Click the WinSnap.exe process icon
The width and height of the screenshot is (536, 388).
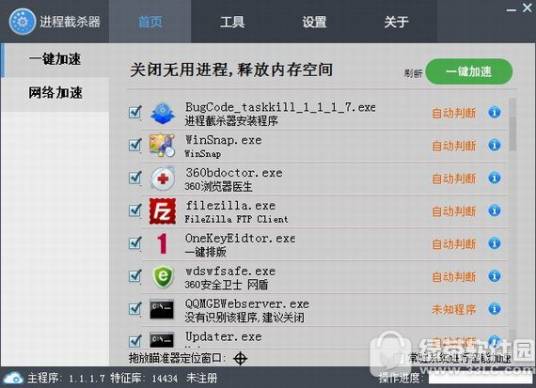pos(162,145)
